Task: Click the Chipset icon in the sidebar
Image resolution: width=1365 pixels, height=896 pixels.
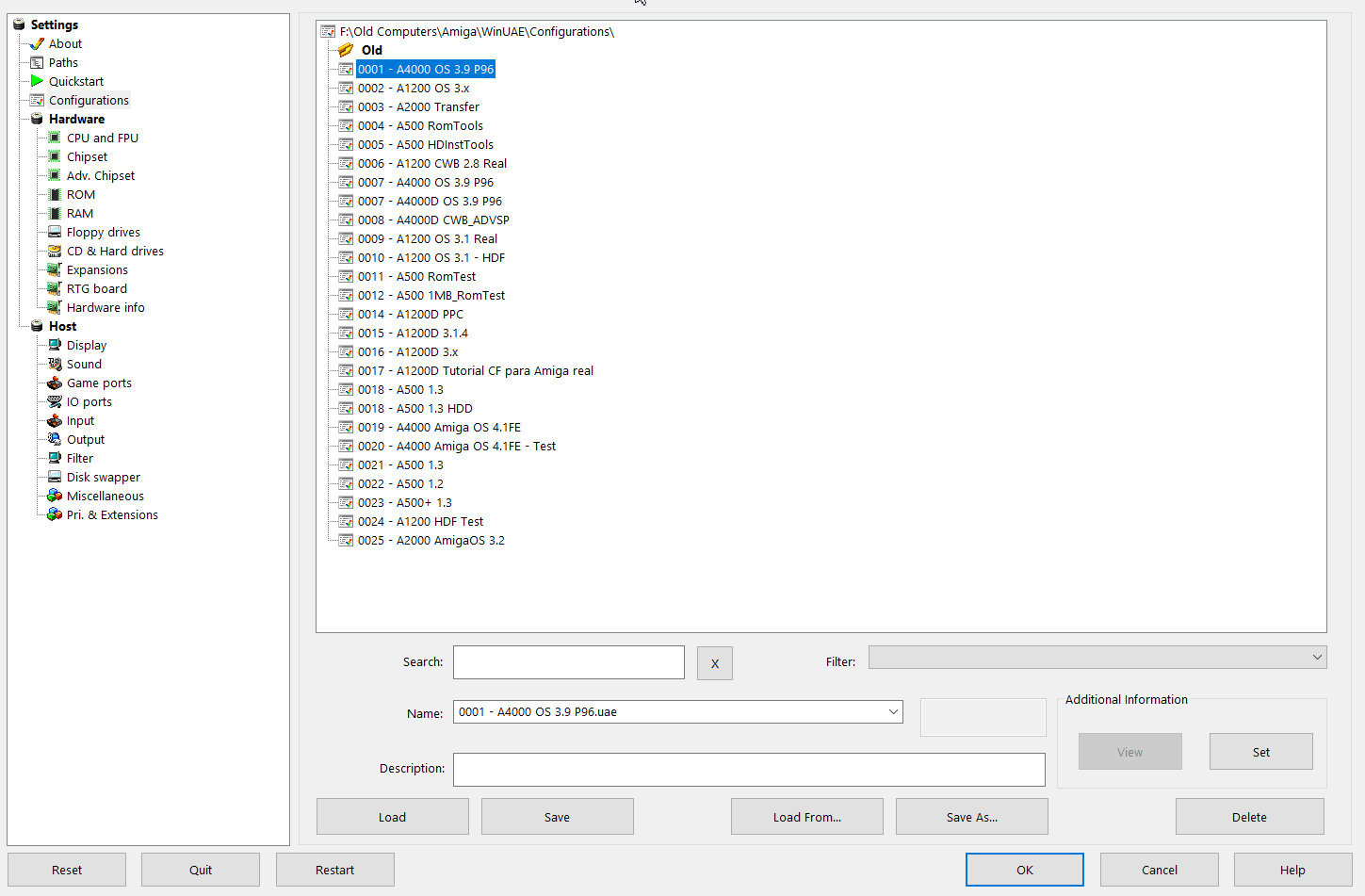Action: point(55,156)
